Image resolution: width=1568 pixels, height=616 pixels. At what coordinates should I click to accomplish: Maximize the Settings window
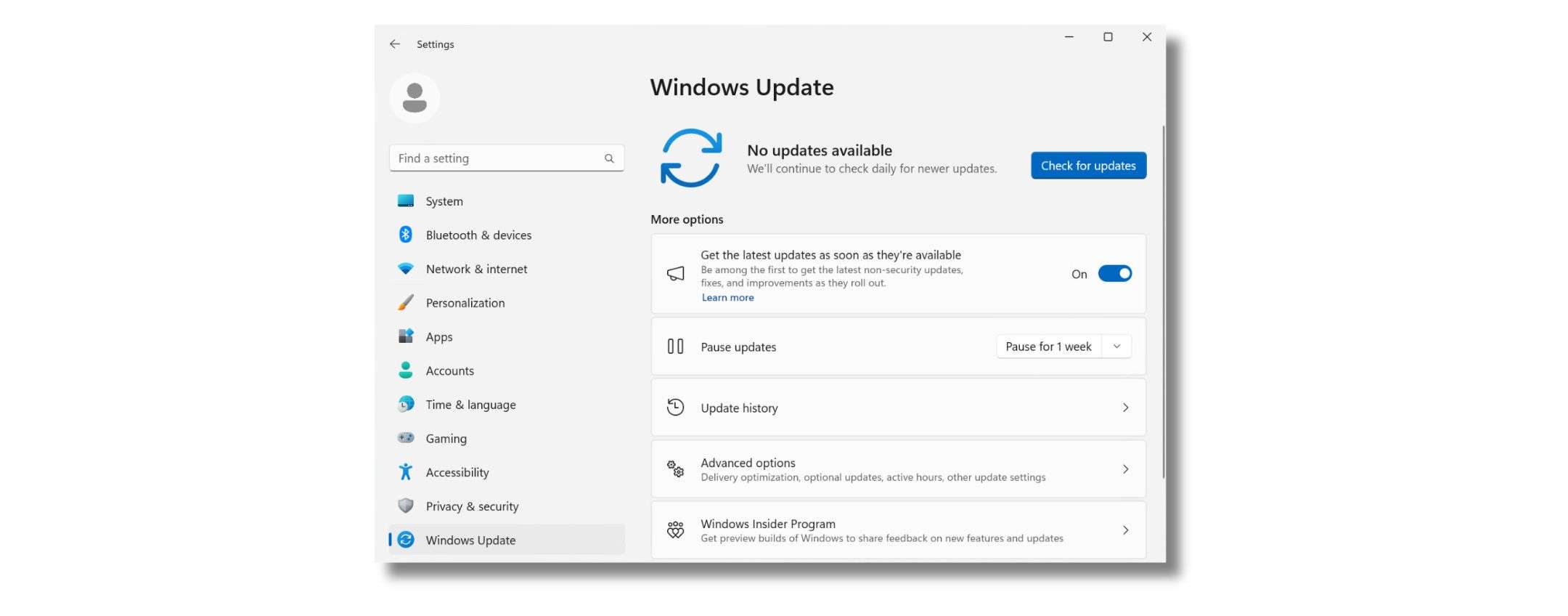tap(1108, 37)
